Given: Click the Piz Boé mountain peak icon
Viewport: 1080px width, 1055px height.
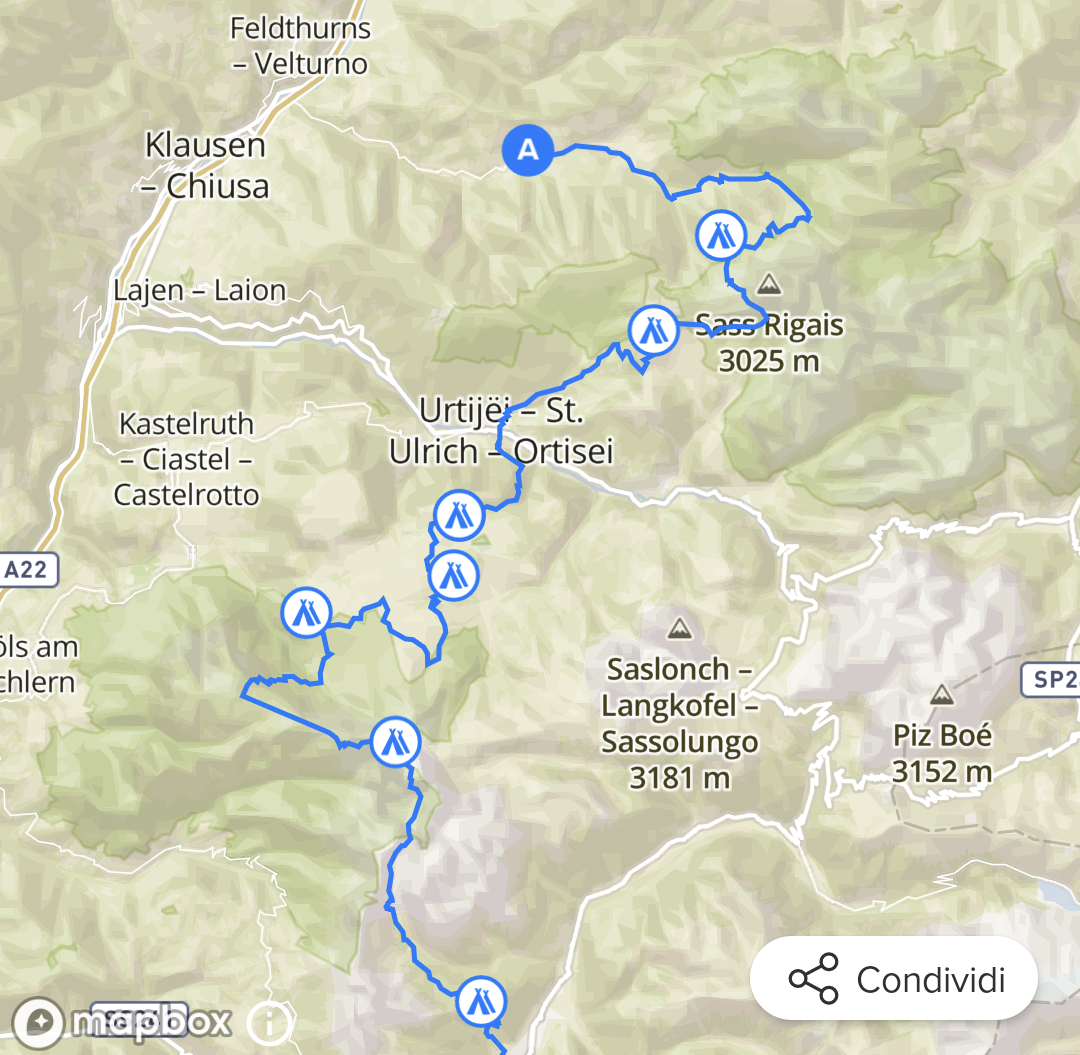Looking at the screenshot, I should pos(942,694).
